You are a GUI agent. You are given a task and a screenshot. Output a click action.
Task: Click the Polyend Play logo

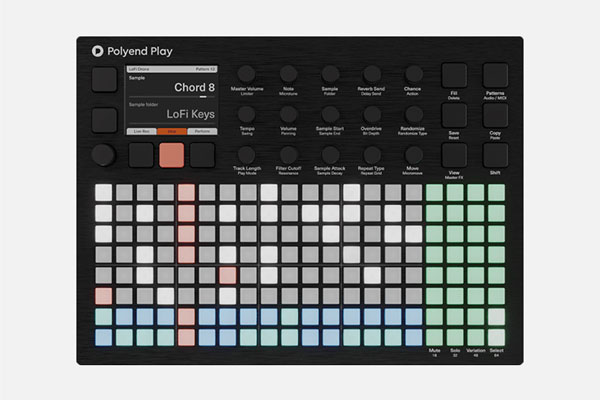tap(132, 51)
